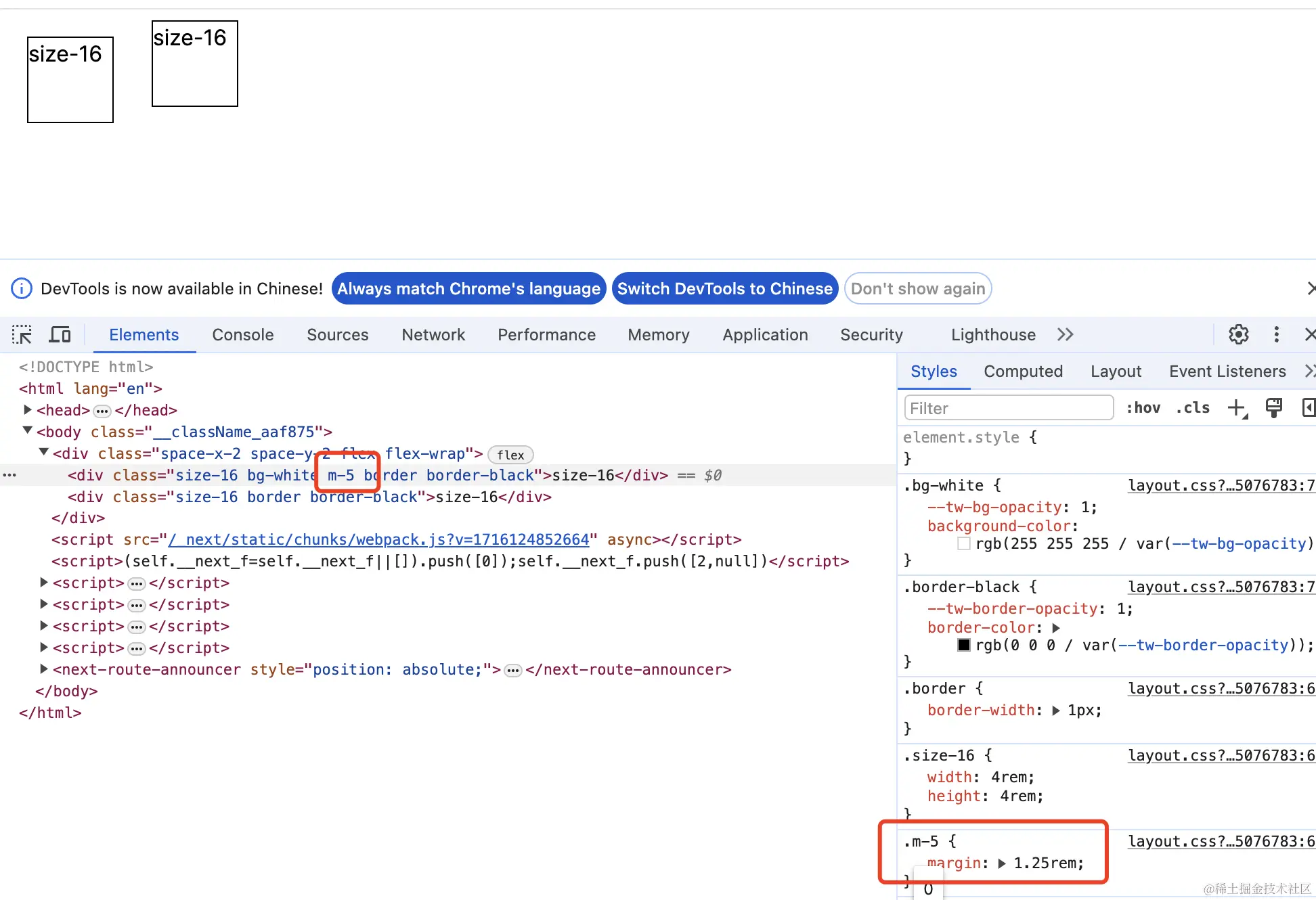Open layout.css link for .border rule
1316x900 pixels.
click(1221, 689)
